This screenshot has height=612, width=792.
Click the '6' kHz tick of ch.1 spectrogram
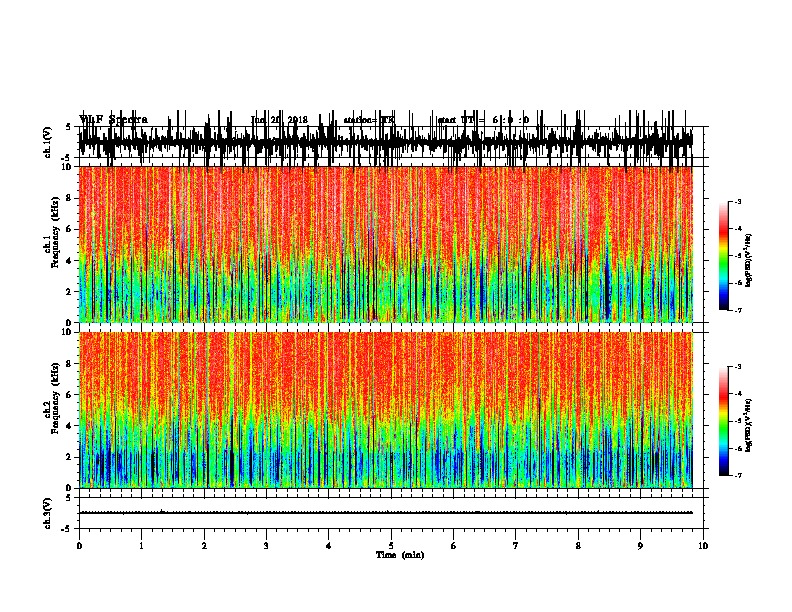tap(69, 229)
